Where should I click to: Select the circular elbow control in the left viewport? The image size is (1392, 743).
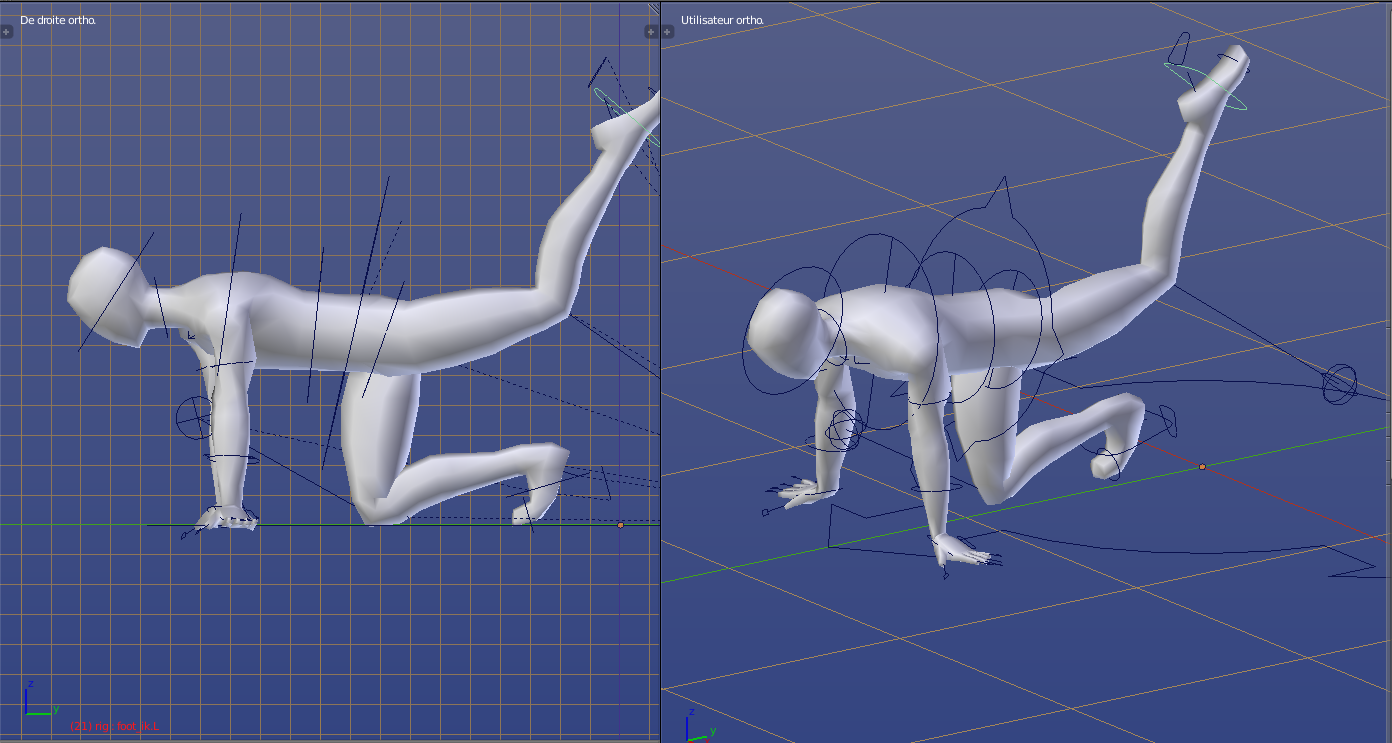tap(194, 416)
